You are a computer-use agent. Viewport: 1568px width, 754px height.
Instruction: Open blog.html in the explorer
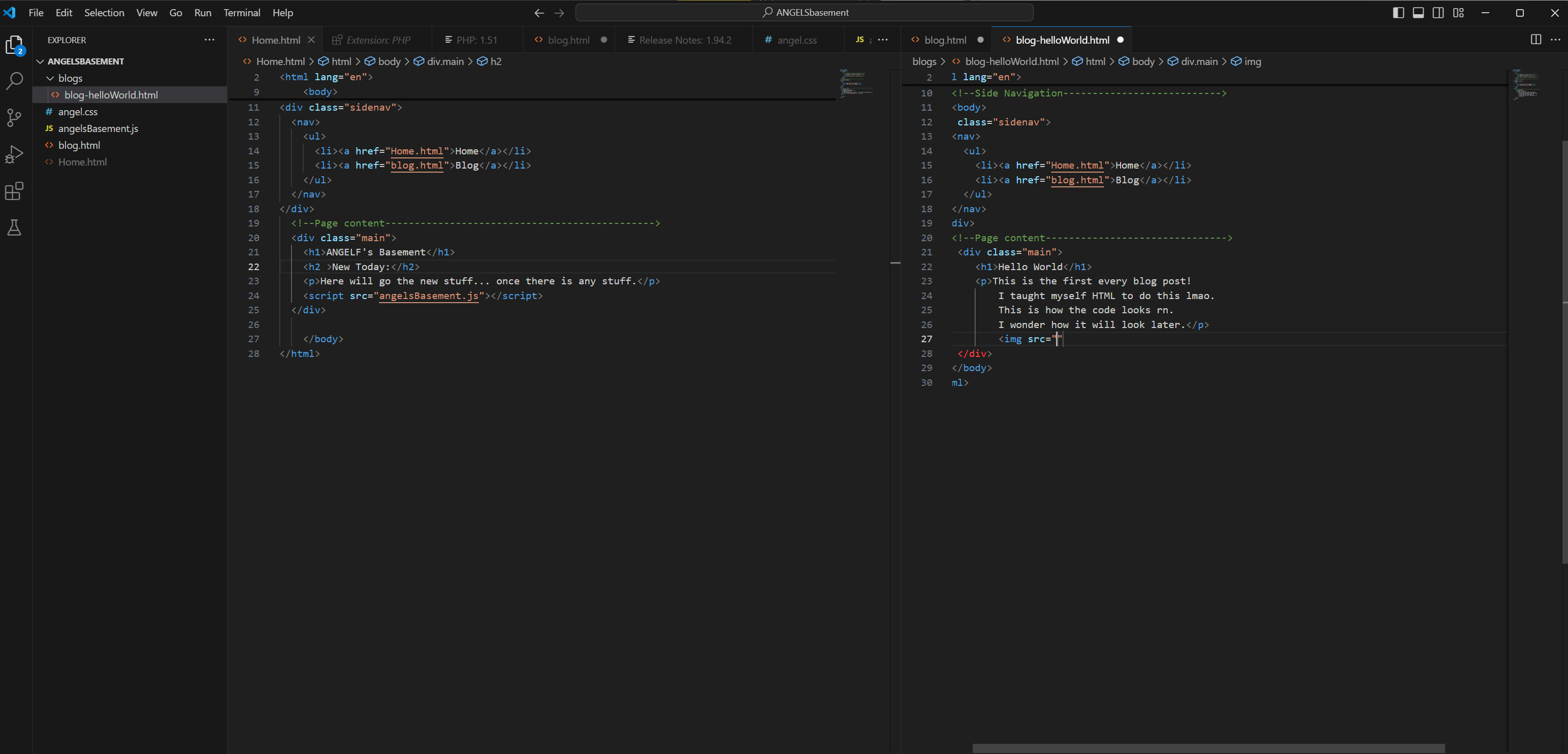point(79,145)
